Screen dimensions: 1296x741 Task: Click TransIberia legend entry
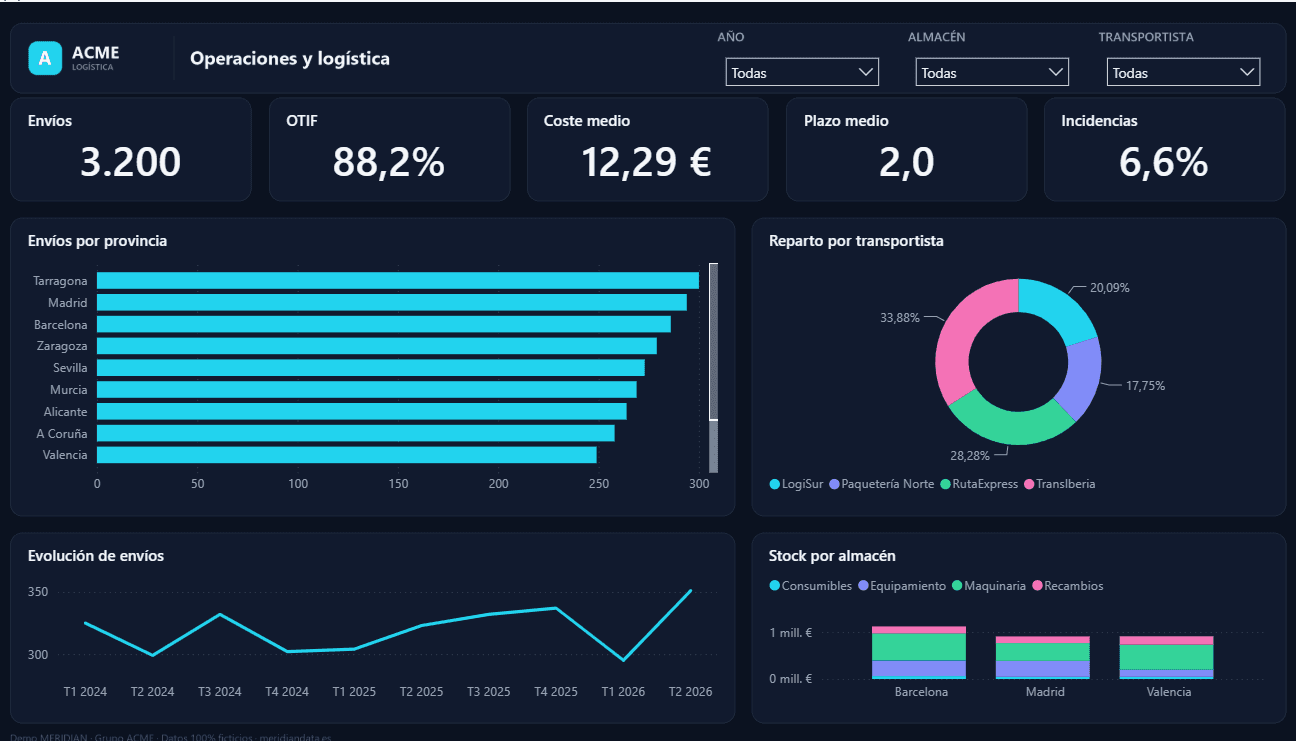coord(1059,484)
